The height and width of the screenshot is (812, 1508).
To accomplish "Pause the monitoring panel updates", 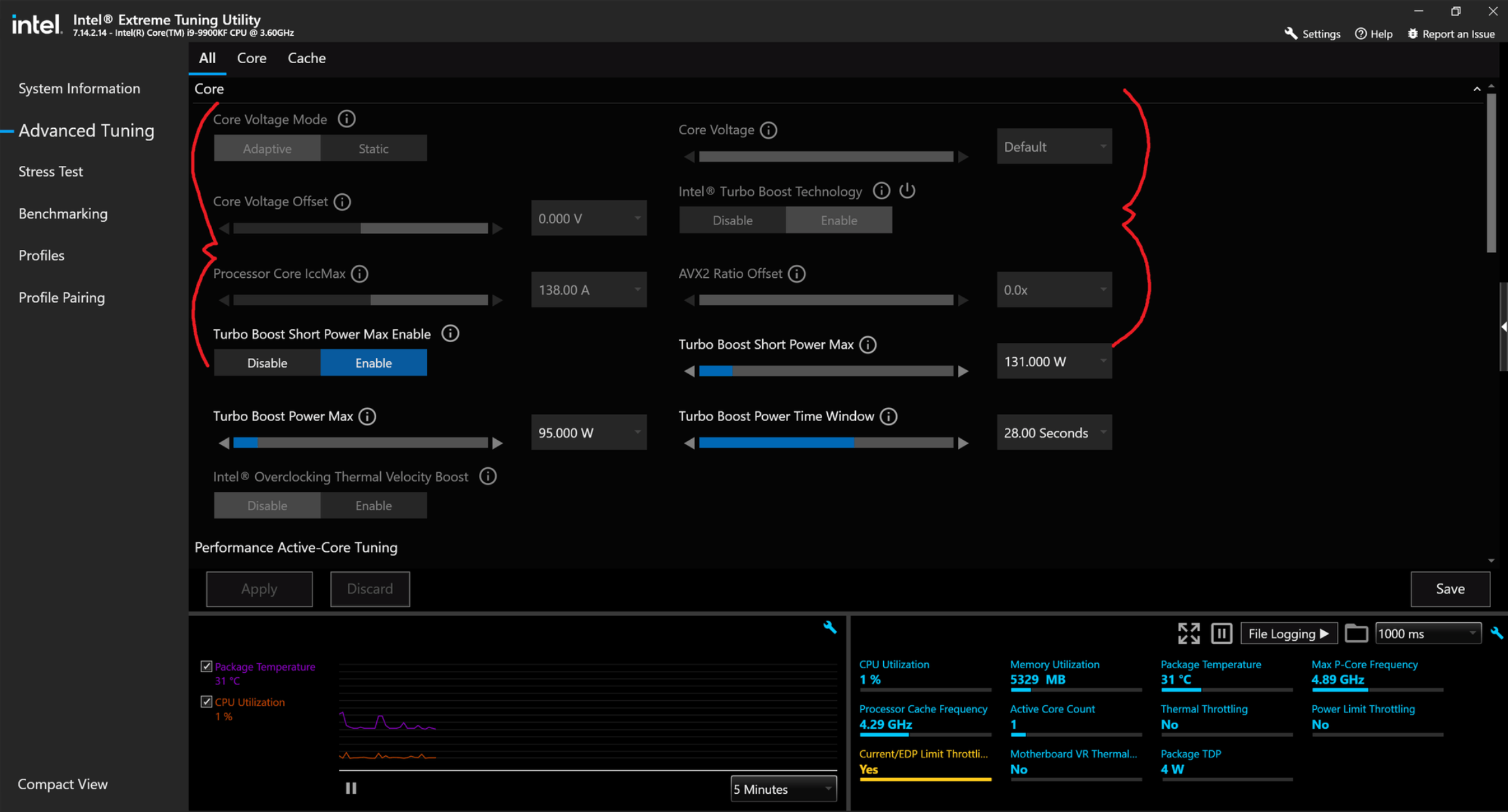I will tap(1222, 633).
